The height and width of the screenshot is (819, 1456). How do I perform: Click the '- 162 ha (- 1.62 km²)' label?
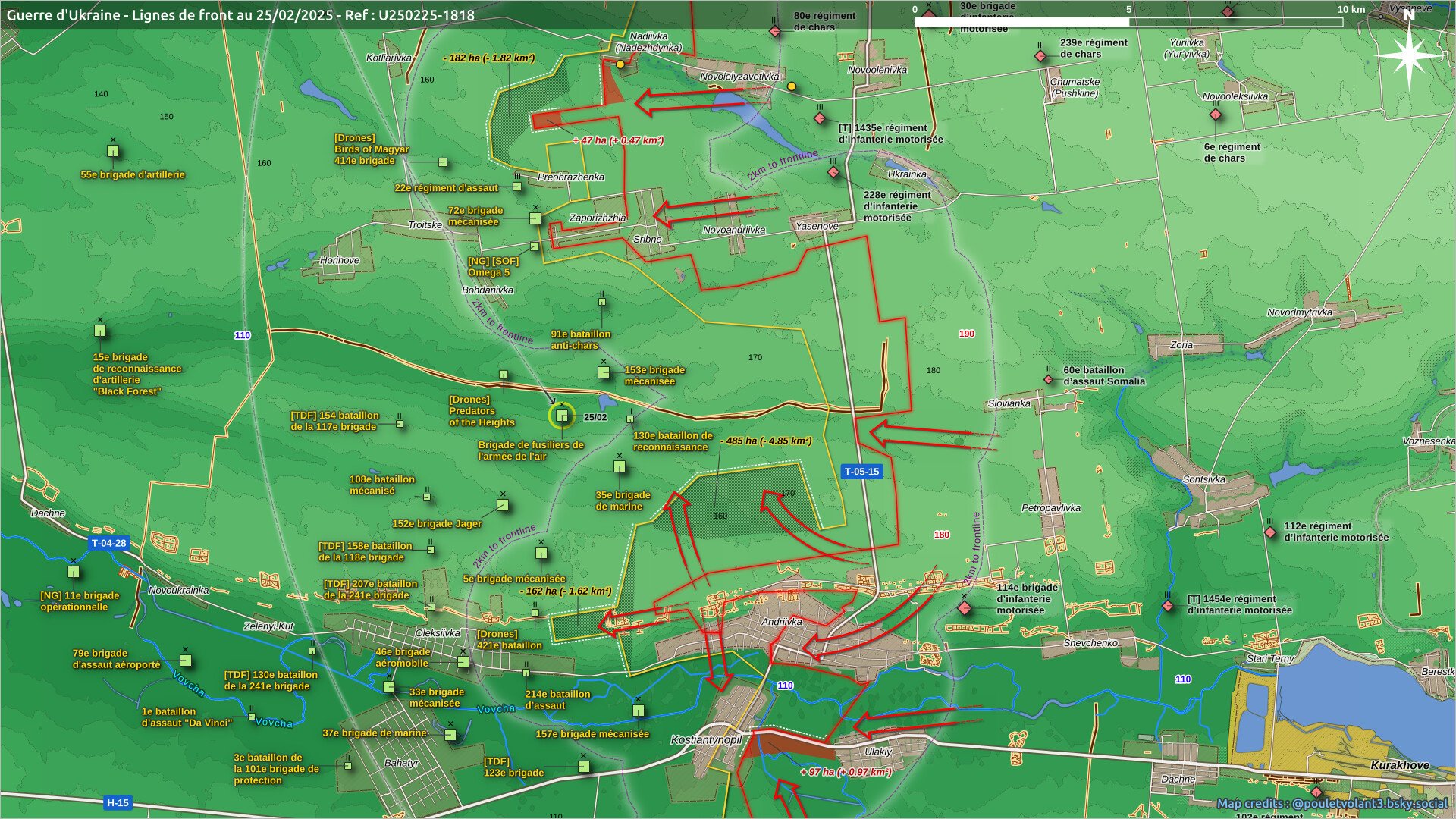click(x=565, y=591)
